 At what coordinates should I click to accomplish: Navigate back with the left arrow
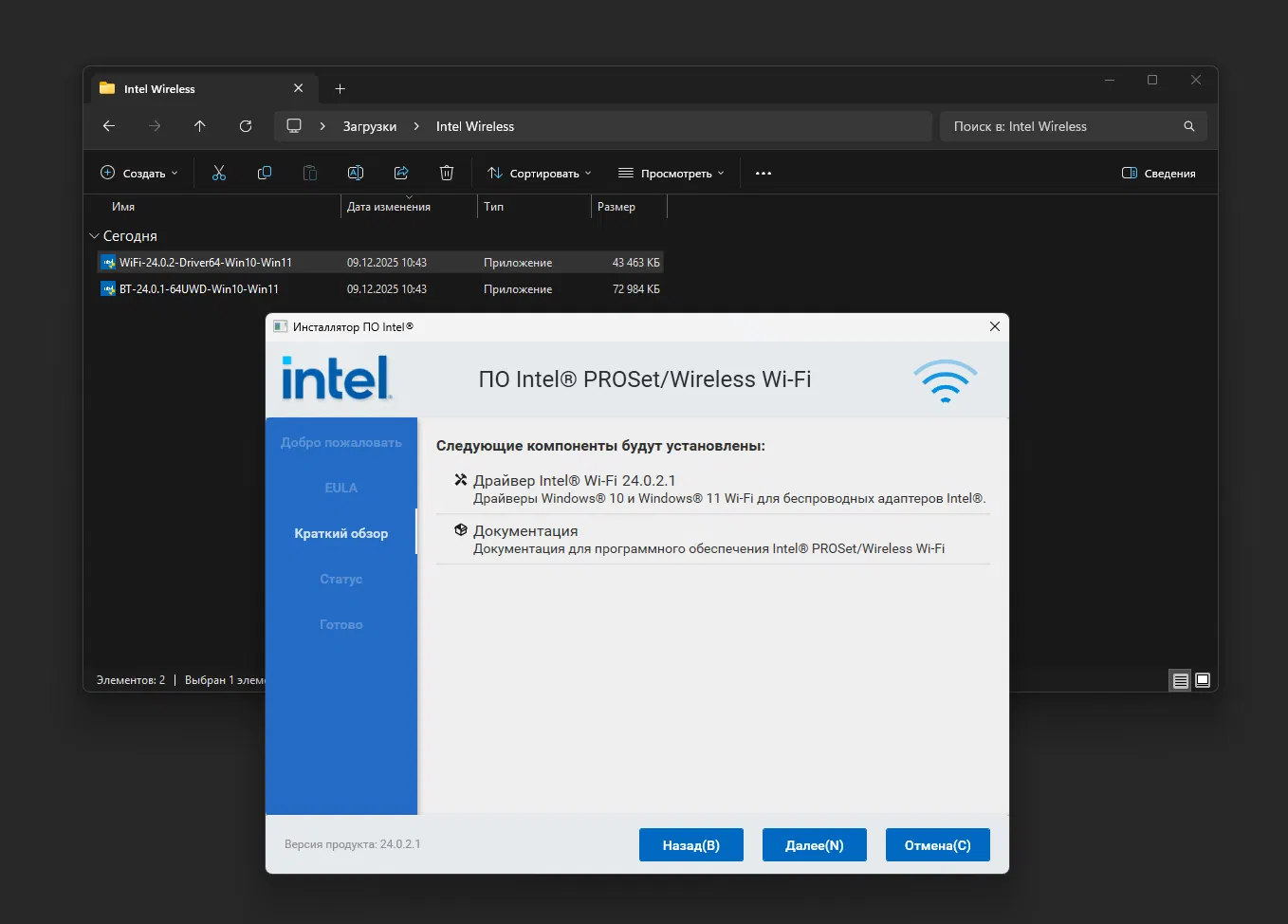(x=109, y=126)
